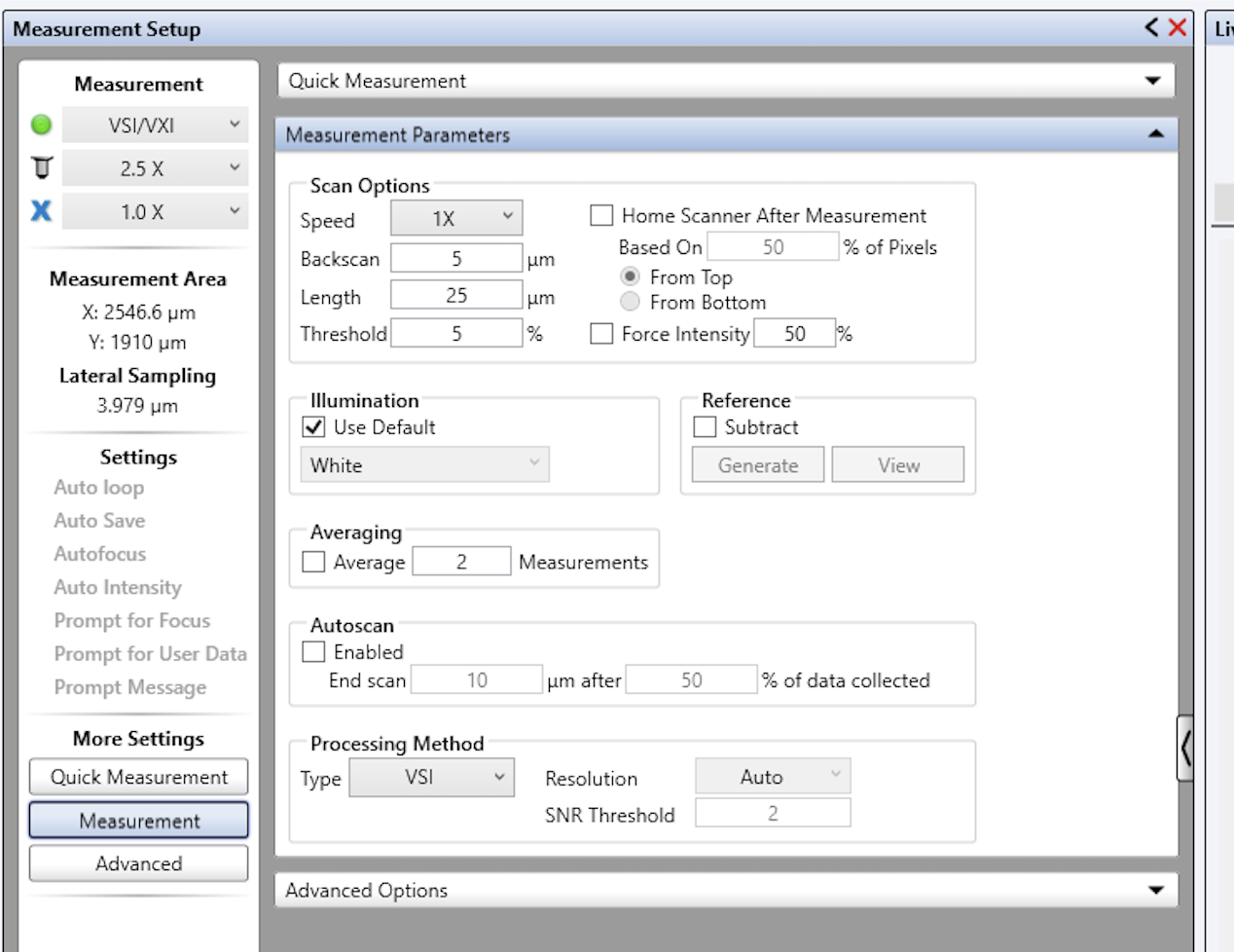Screen dimensions: 1234x952
Task: Switch to Advanced settings
Action: pos(138,863)
